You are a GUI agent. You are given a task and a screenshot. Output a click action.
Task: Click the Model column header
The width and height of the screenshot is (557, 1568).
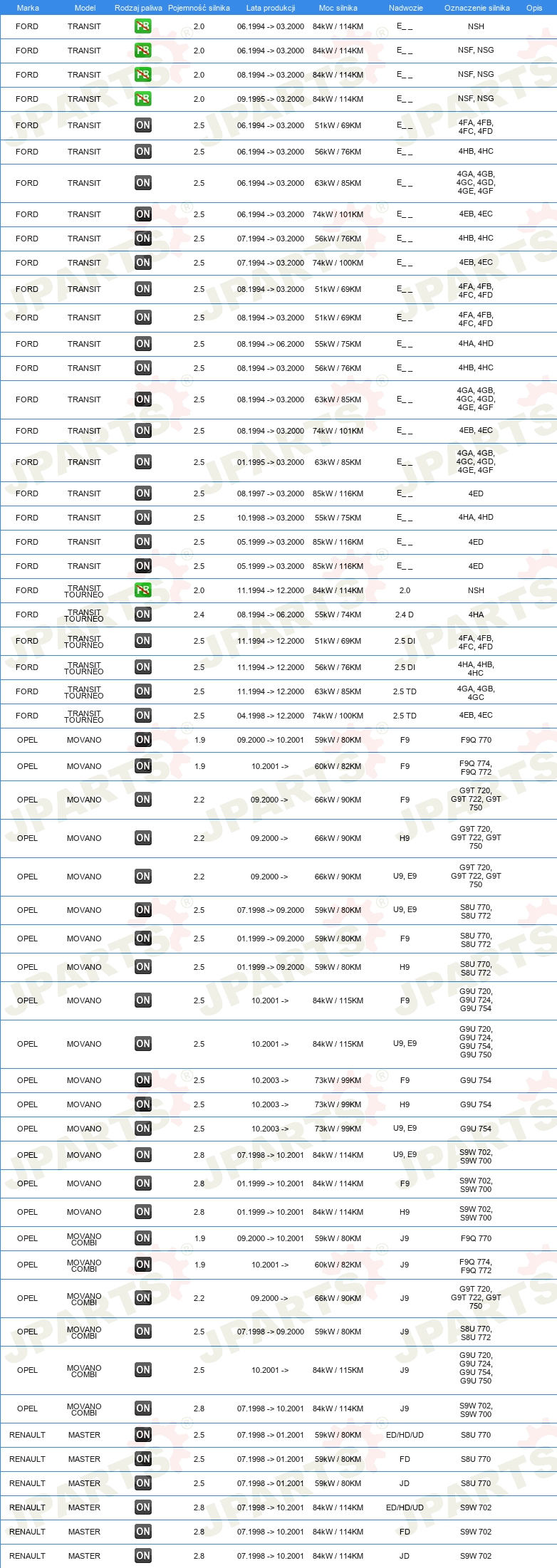click(x=85, y=8)
